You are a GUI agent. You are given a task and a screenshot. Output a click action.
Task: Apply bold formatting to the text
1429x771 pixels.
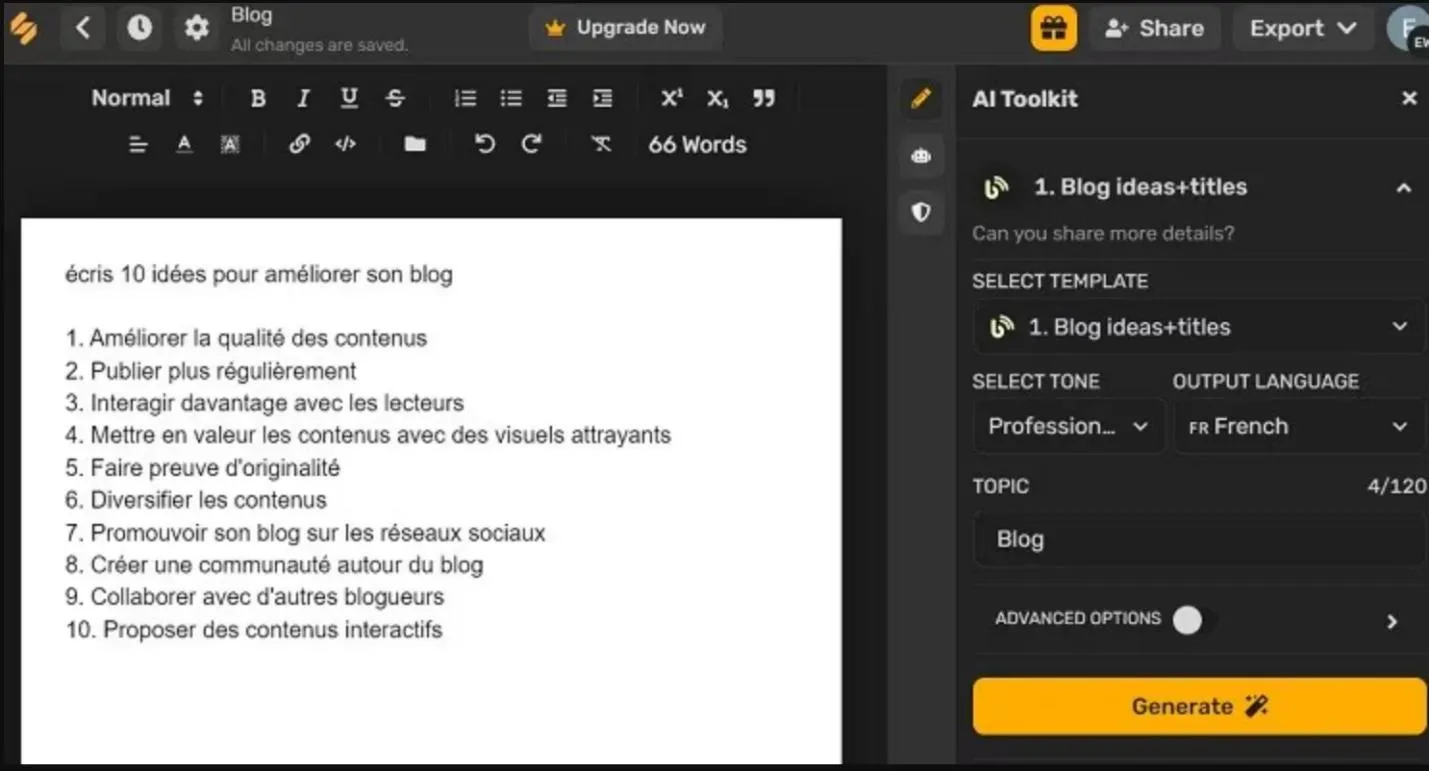point(257,97)
